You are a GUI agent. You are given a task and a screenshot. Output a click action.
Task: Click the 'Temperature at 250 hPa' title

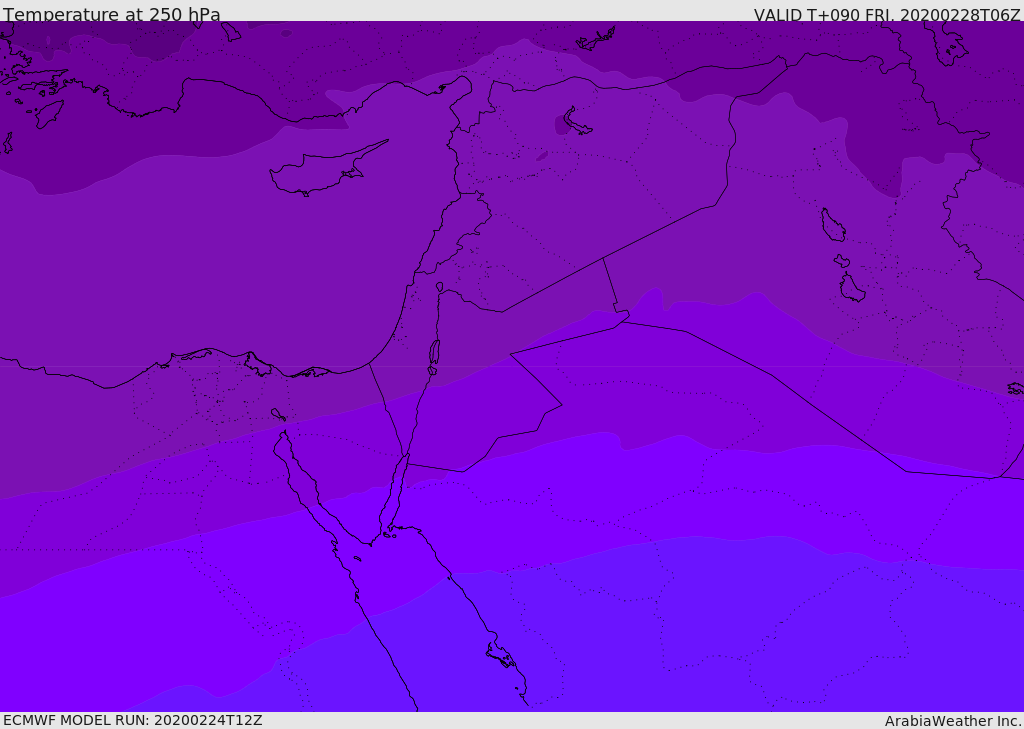pos(112,15)
